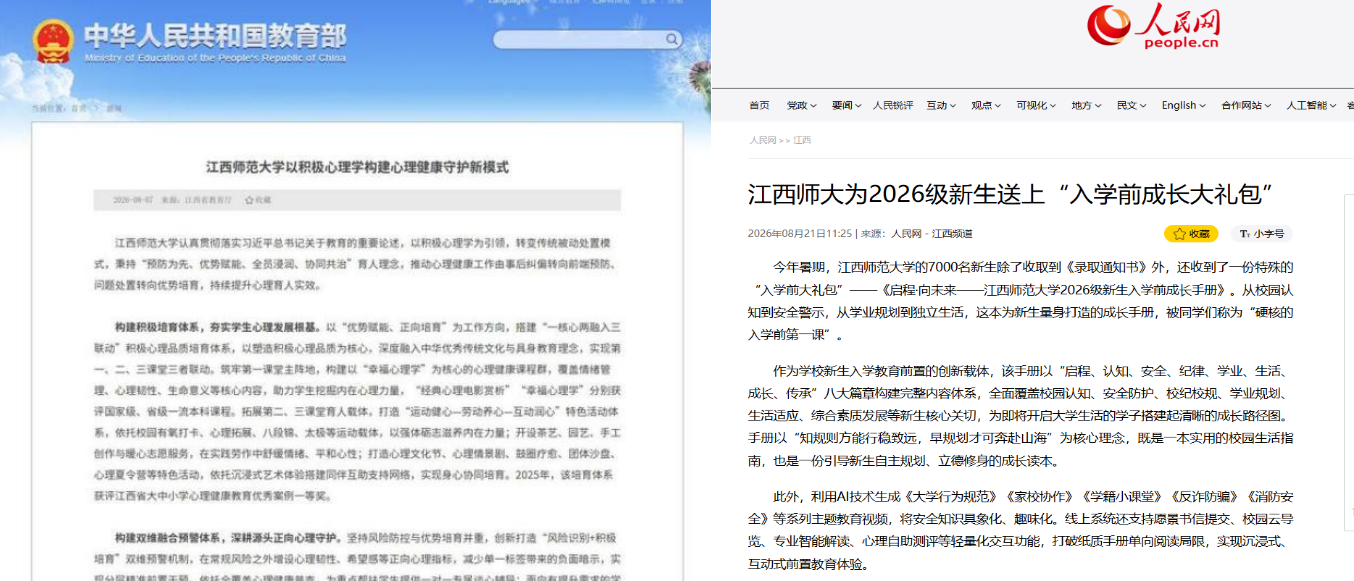Click the paragraph beginning 此外，利用AI技术生成
Image resolution: width=1354 pixels, height=581 pixels.
point(1021,530)
